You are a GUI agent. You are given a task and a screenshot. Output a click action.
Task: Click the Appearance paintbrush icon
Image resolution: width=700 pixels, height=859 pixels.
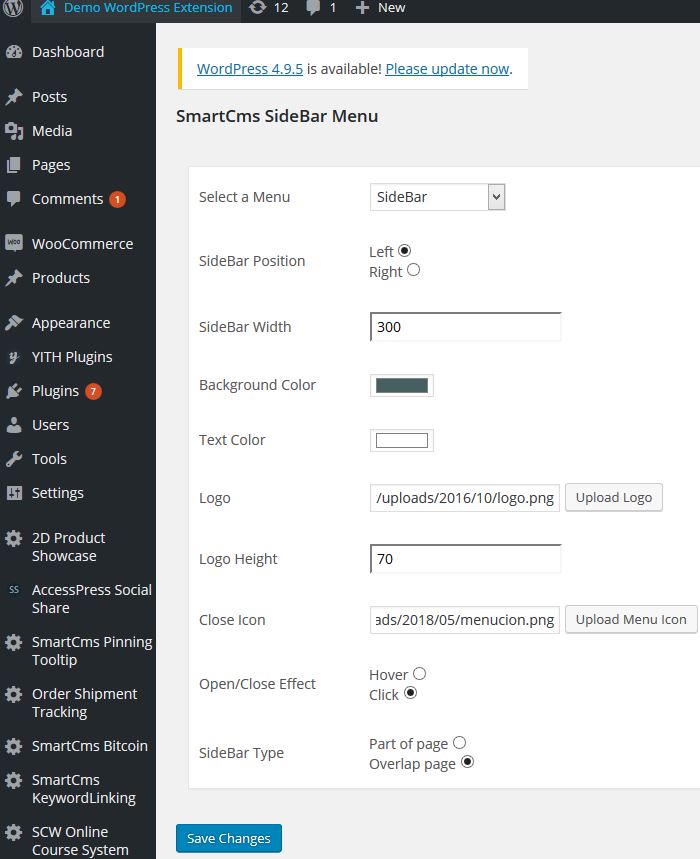(x=14, y=322)
